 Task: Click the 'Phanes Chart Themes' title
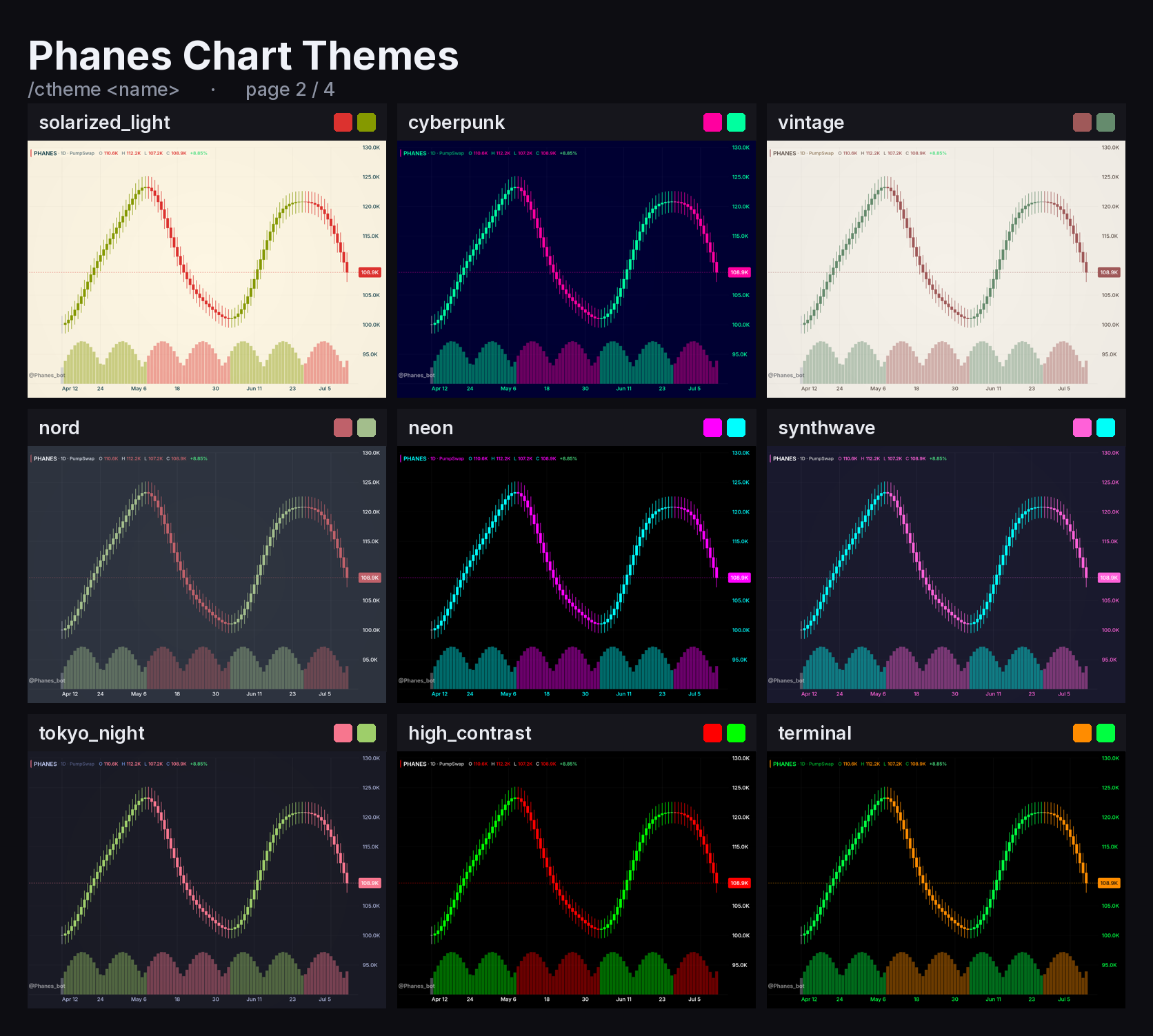coord(243,56)
